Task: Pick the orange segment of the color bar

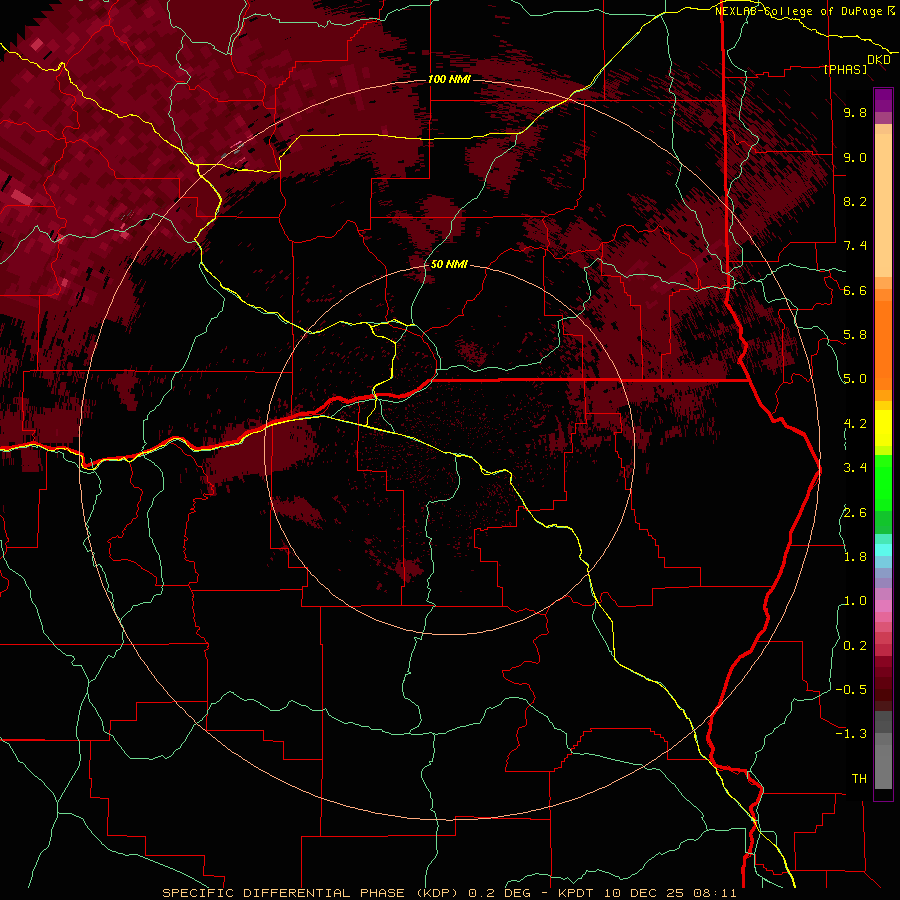Action: click(x=883, y=346)
